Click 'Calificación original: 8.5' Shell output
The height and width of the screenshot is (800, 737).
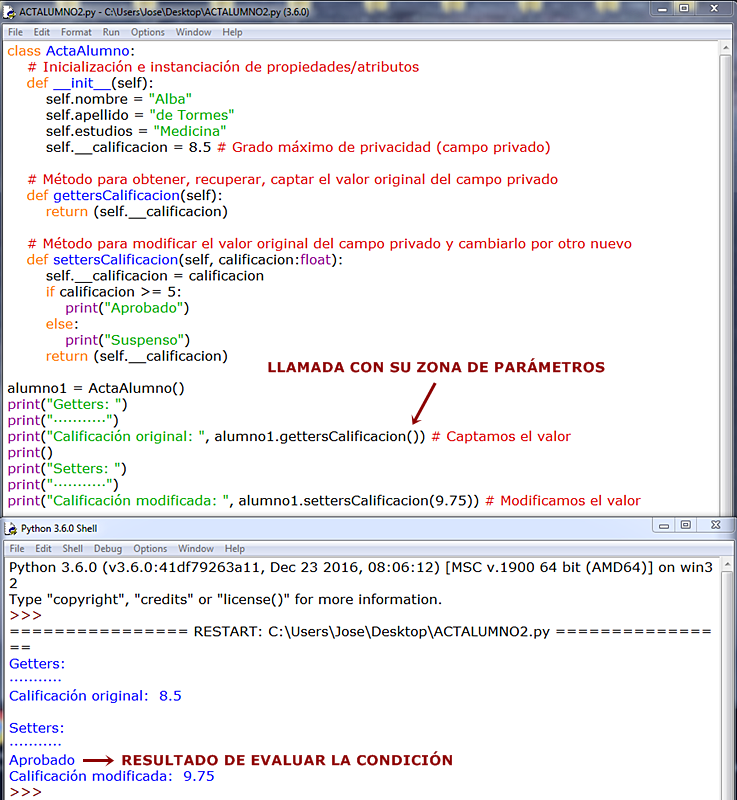pyautogui.click(x=95, y=696)
